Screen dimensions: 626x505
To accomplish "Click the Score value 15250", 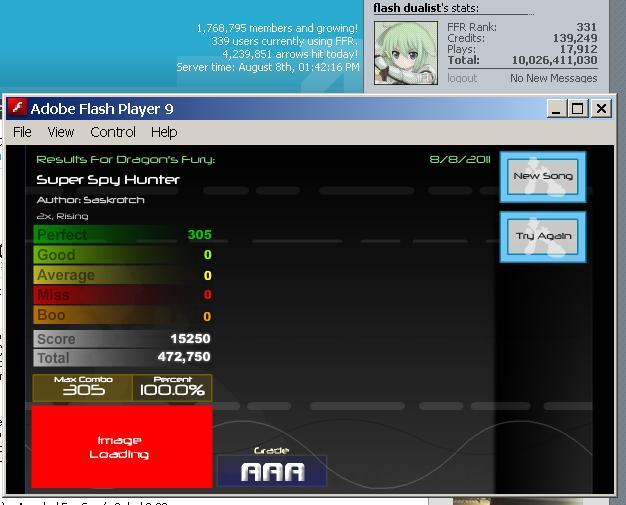I will pyautogui.click(x=190, y=339).
